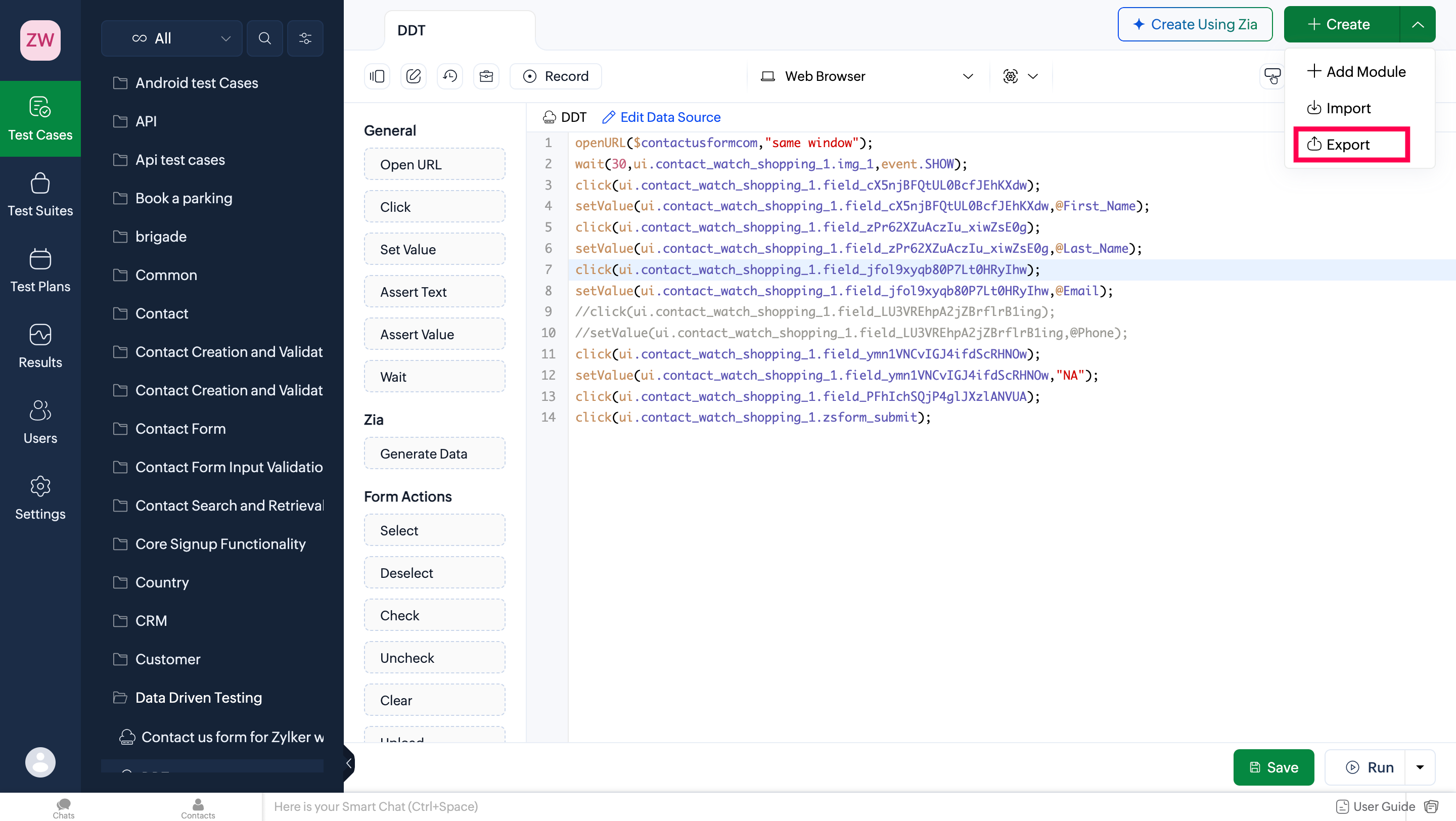
Task: Click the green Create button
Action: (x=1341, y=24)
